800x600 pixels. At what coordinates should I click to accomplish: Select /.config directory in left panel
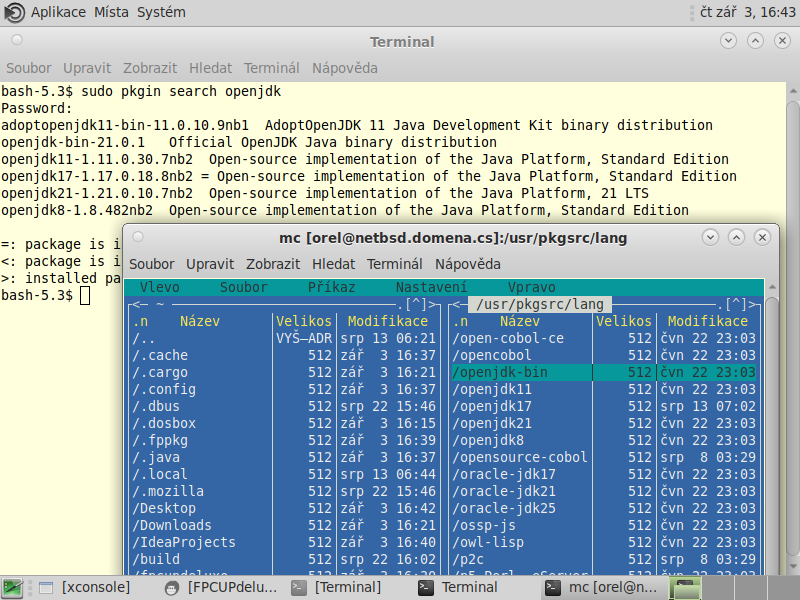click(x=284, y=389)
